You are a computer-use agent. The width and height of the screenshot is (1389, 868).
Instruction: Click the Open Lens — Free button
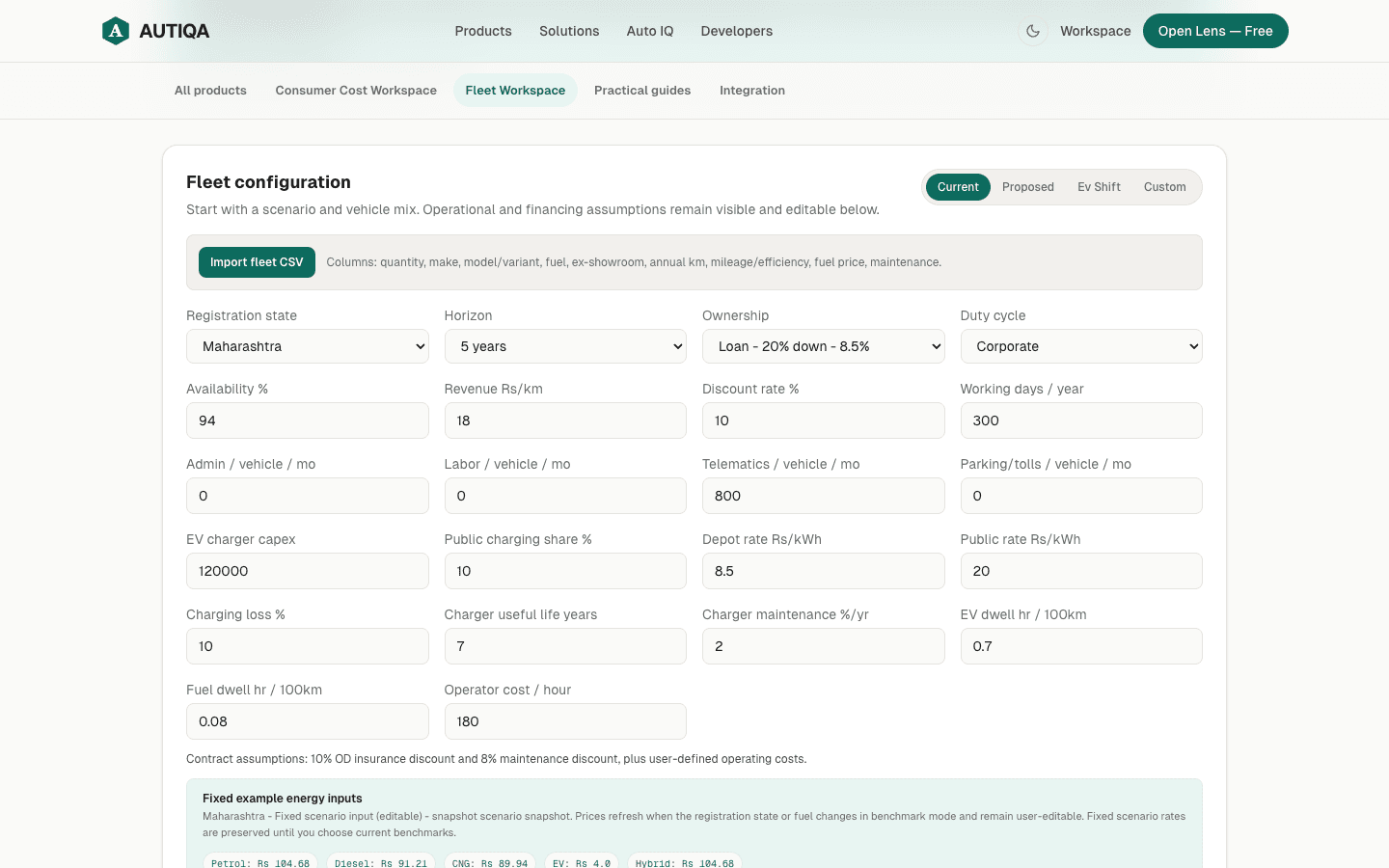[1215, 31]
